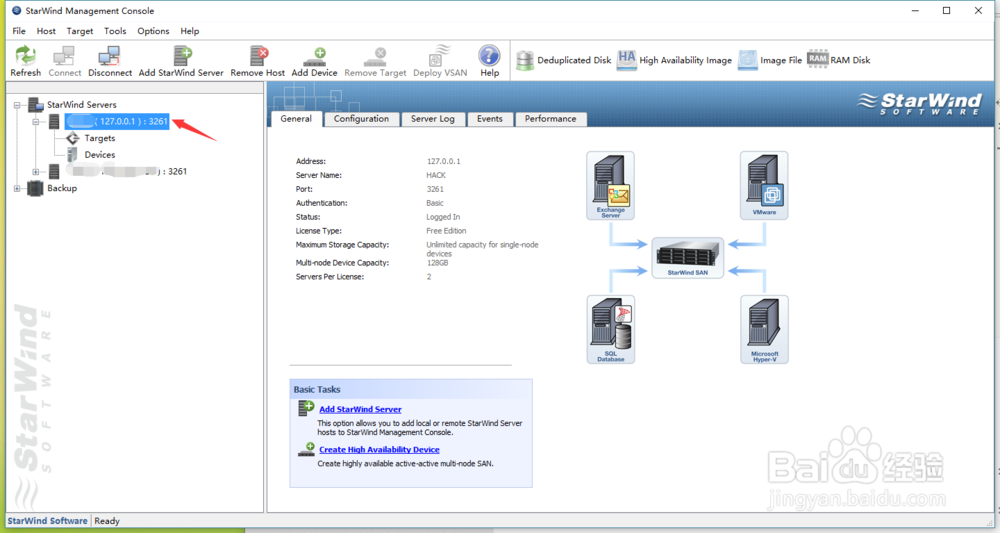Click the Add Device toolbar icon

pos(315,57)
